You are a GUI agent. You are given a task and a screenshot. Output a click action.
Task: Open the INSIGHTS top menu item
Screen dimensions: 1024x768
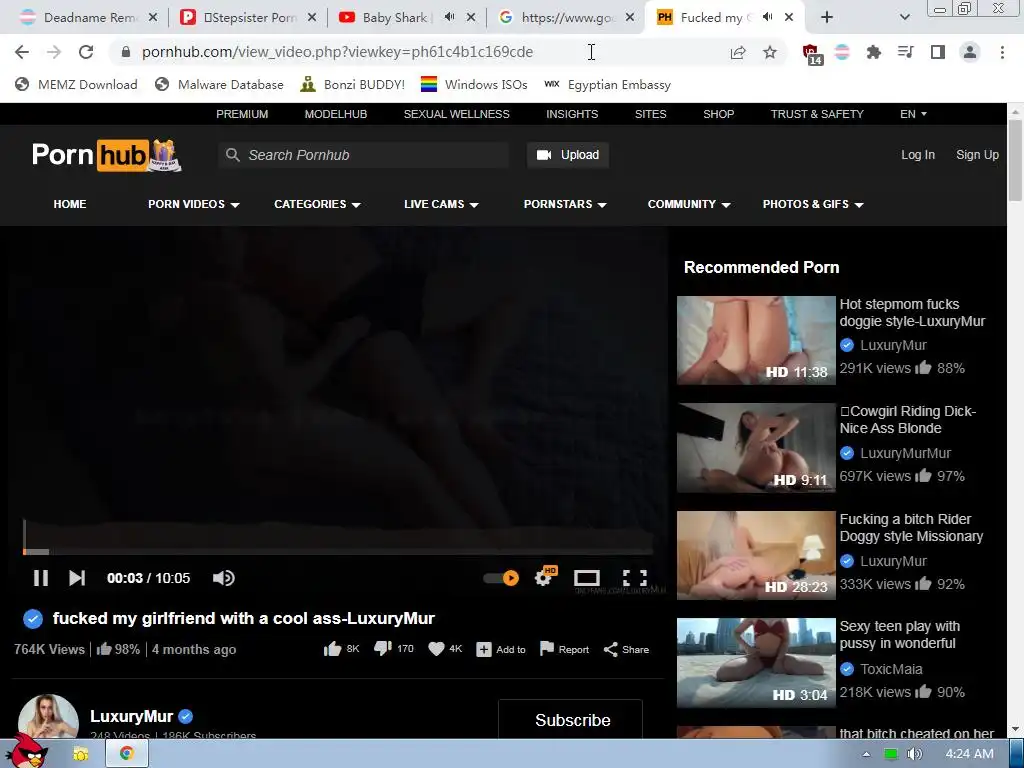[x=572, y=114]
